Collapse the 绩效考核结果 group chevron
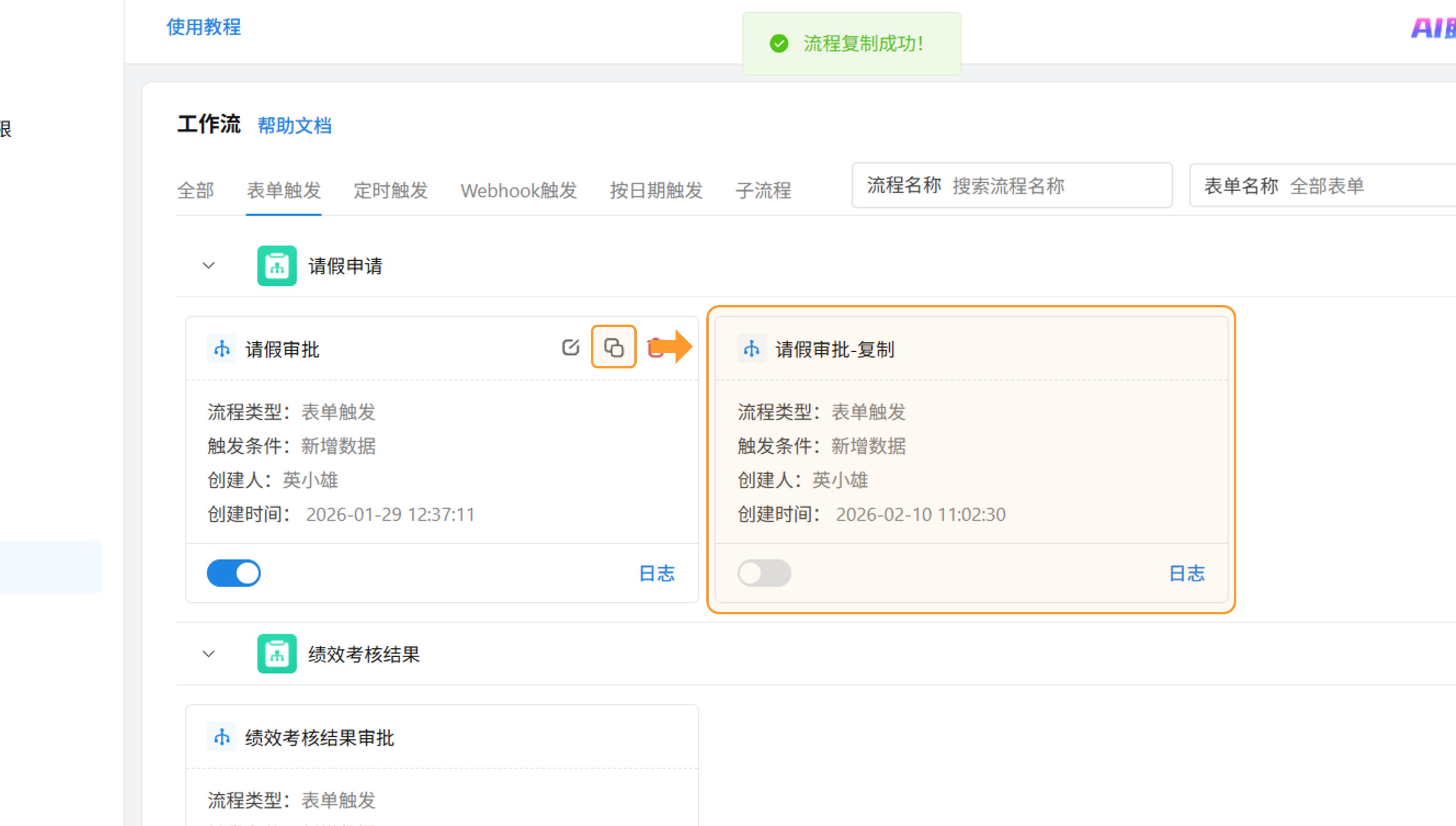1456x826 pixels. click(209, 653)
